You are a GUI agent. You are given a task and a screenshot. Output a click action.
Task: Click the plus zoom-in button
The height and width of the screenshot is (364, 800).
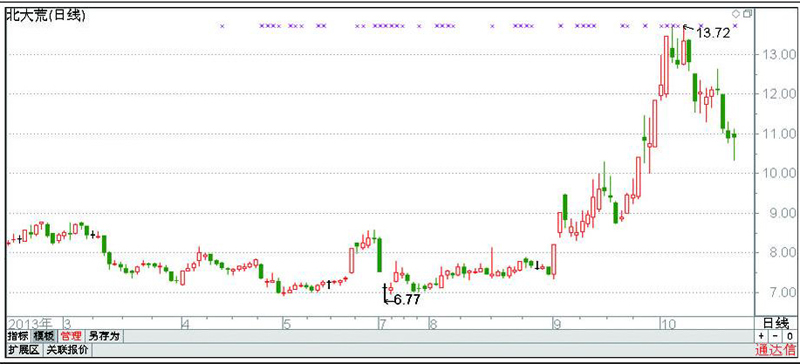(x=761, y=336)
